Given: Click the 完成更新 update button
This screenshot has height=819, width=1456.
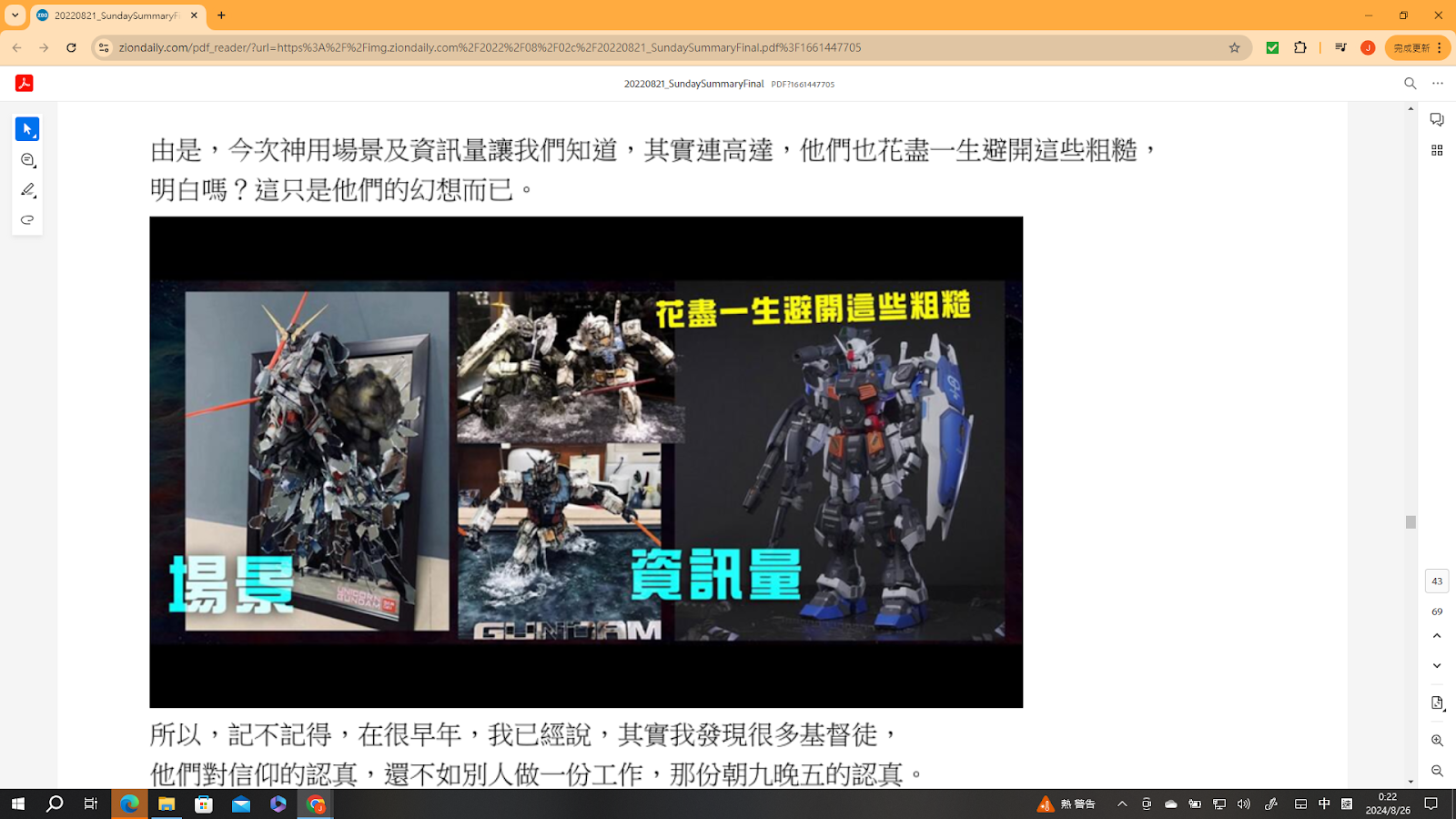Looking at the screenshot, I should (x=1418, y=47).
